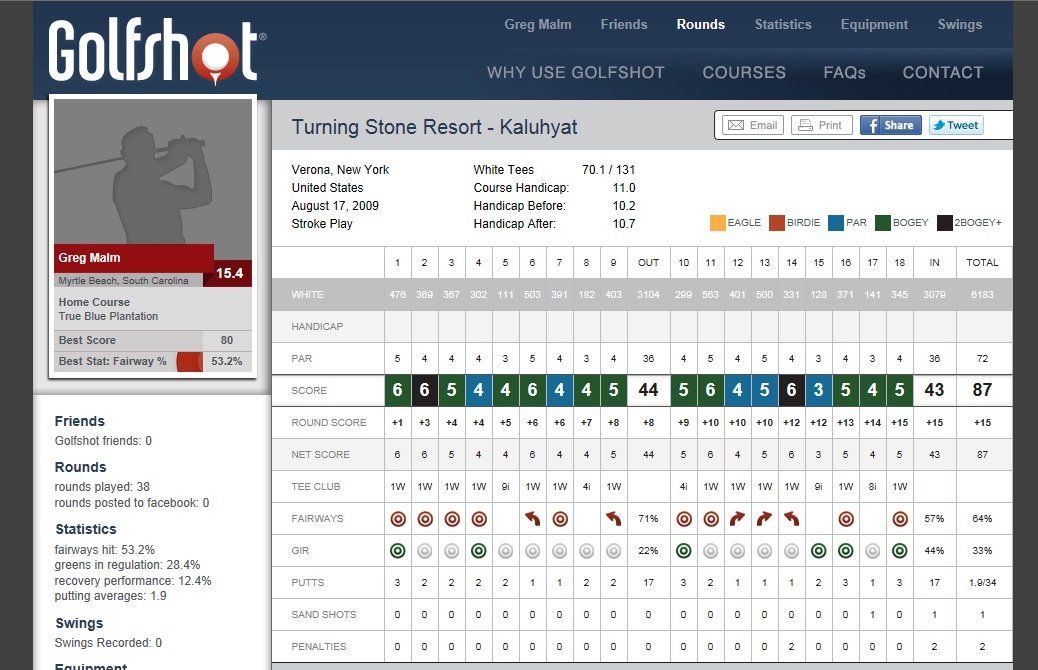Open the FAQs page

point(844,72)
